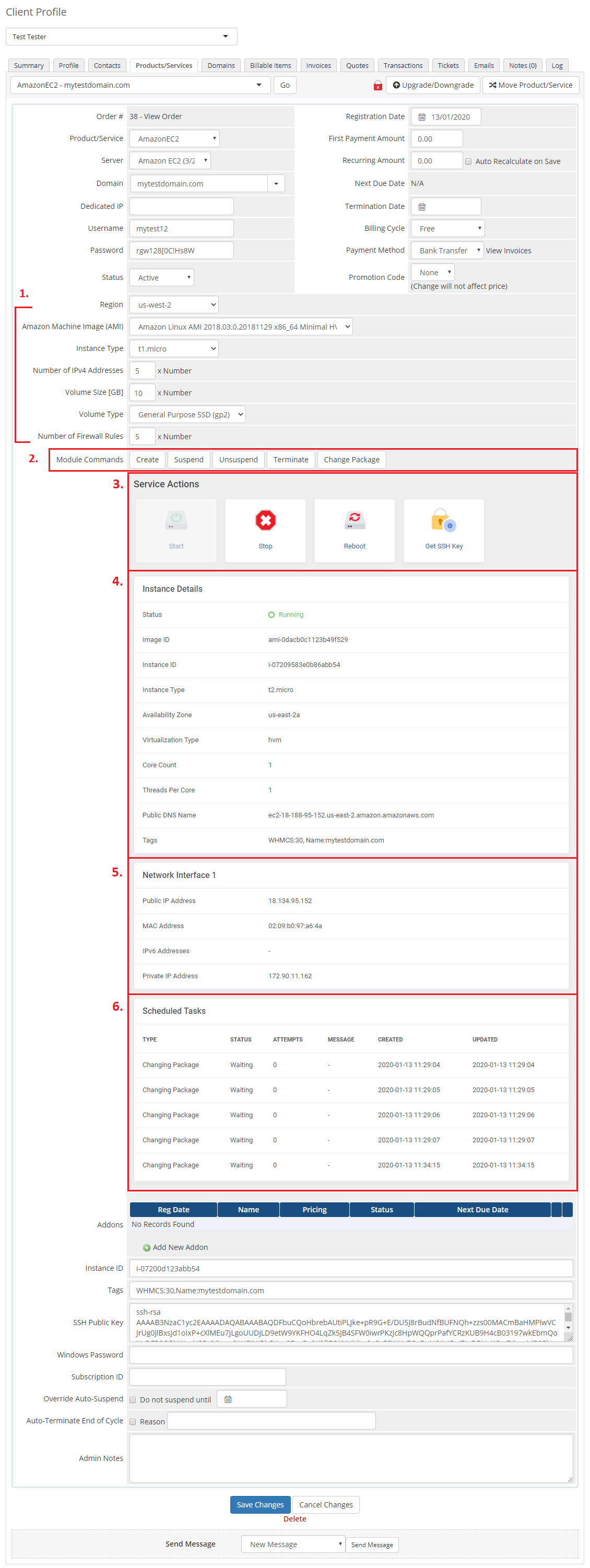Open the Payment Method Bank Transfer dropdown
590x1568 pixels.
[447, 251]
